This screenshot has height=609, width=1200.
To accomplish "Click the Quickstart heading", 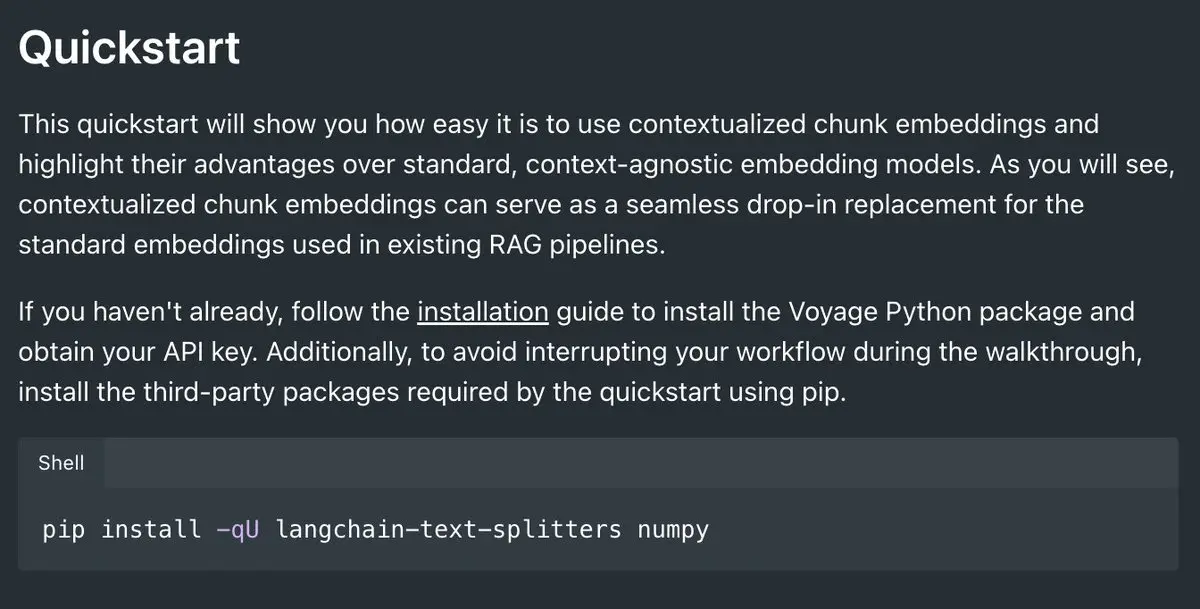I will click(x=129, y=48).
